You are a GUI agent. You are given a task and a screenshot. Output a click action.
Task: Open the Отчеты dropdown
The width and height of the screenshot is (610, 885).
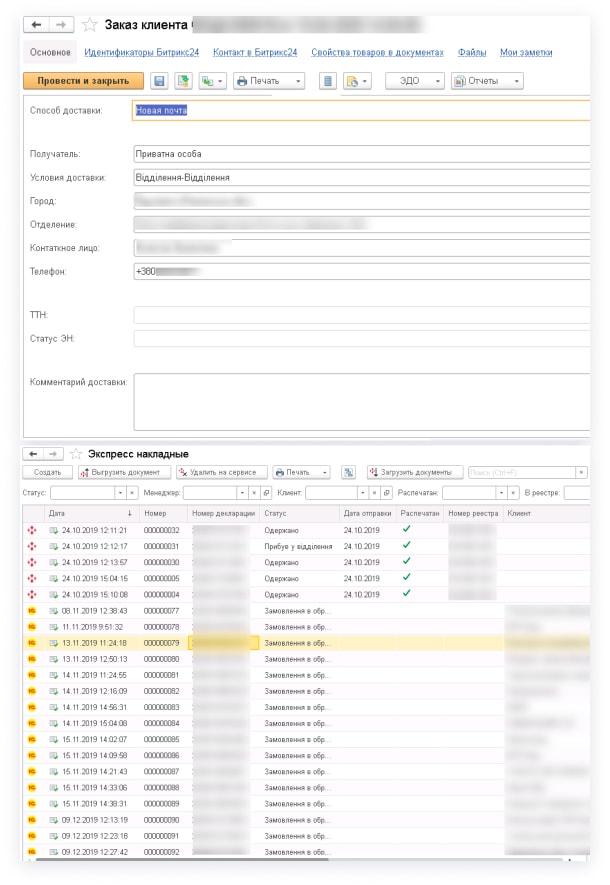tap(487, 81)
